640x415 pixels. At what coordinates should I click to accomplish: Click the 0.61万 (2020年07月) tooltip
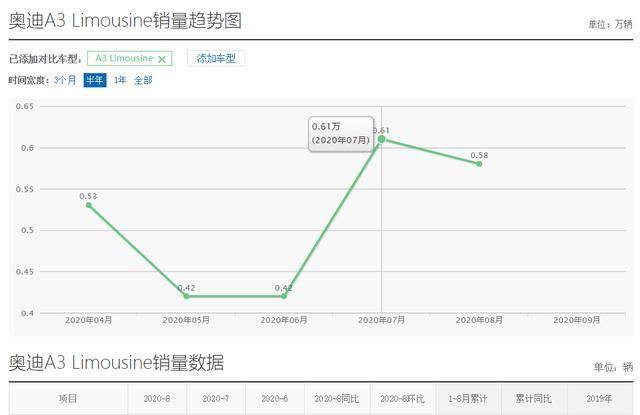(341, 134)
